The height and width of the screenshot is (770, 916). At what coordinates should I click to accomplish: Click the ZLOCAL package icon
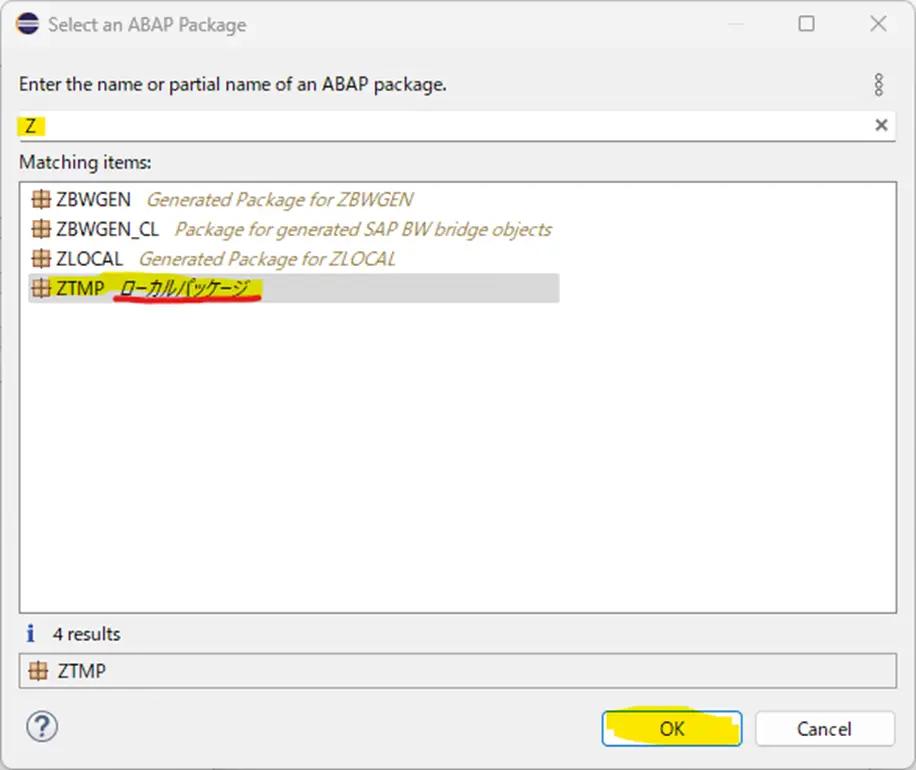point(41,258)
